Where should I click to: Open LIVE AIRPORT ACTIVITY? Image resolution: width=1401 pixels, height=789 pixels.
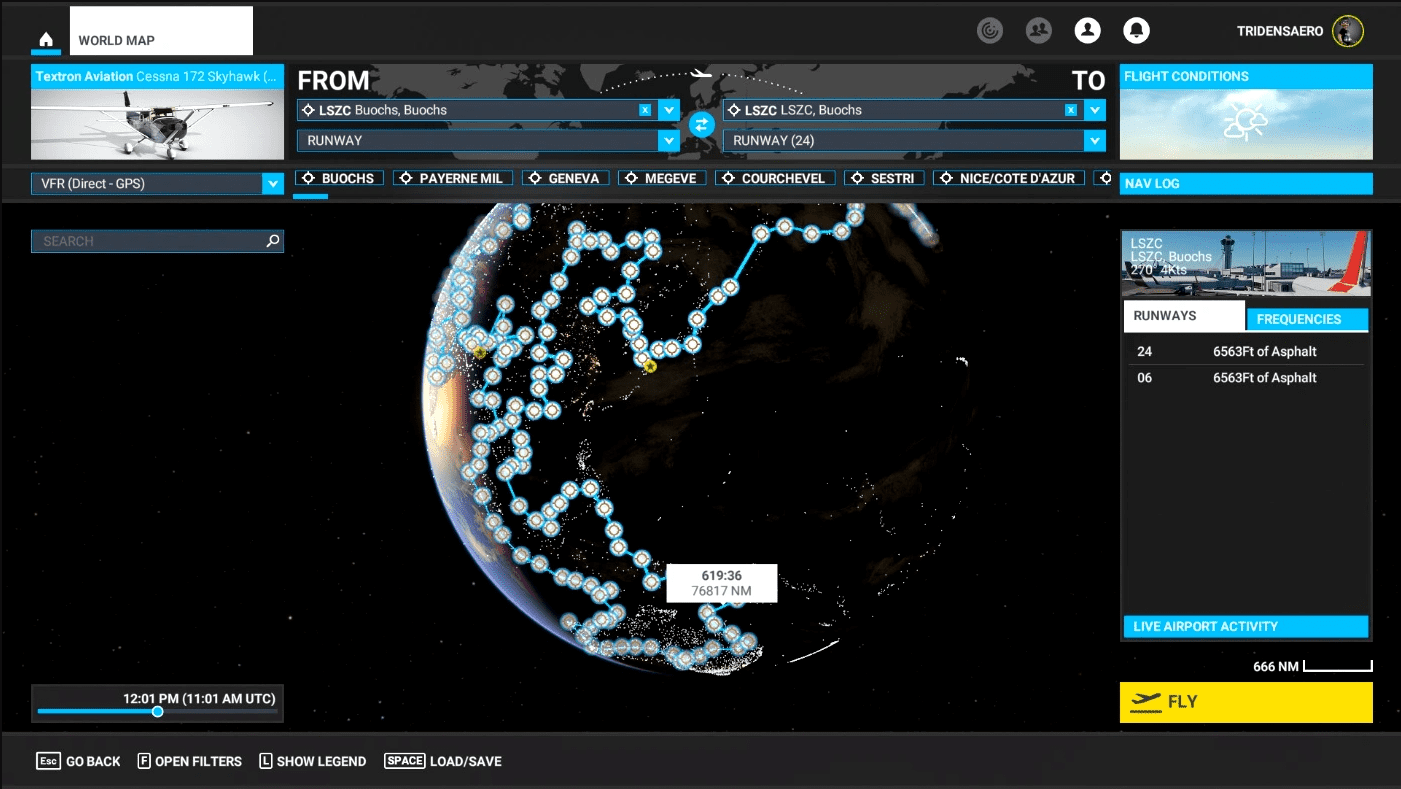click(x=1245, y=627)
